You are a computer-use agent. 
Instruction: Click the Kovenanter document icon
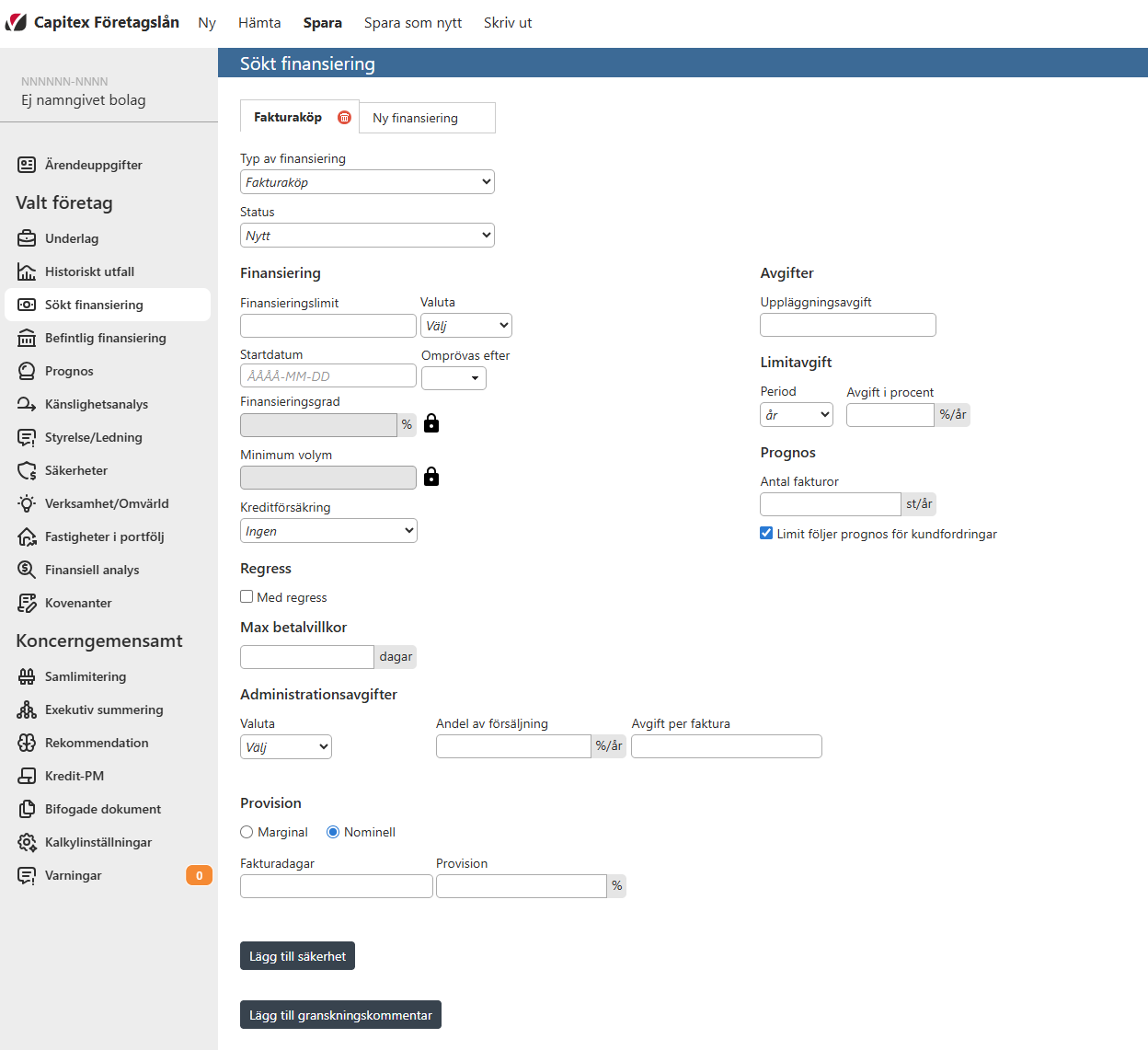[27, 603]
